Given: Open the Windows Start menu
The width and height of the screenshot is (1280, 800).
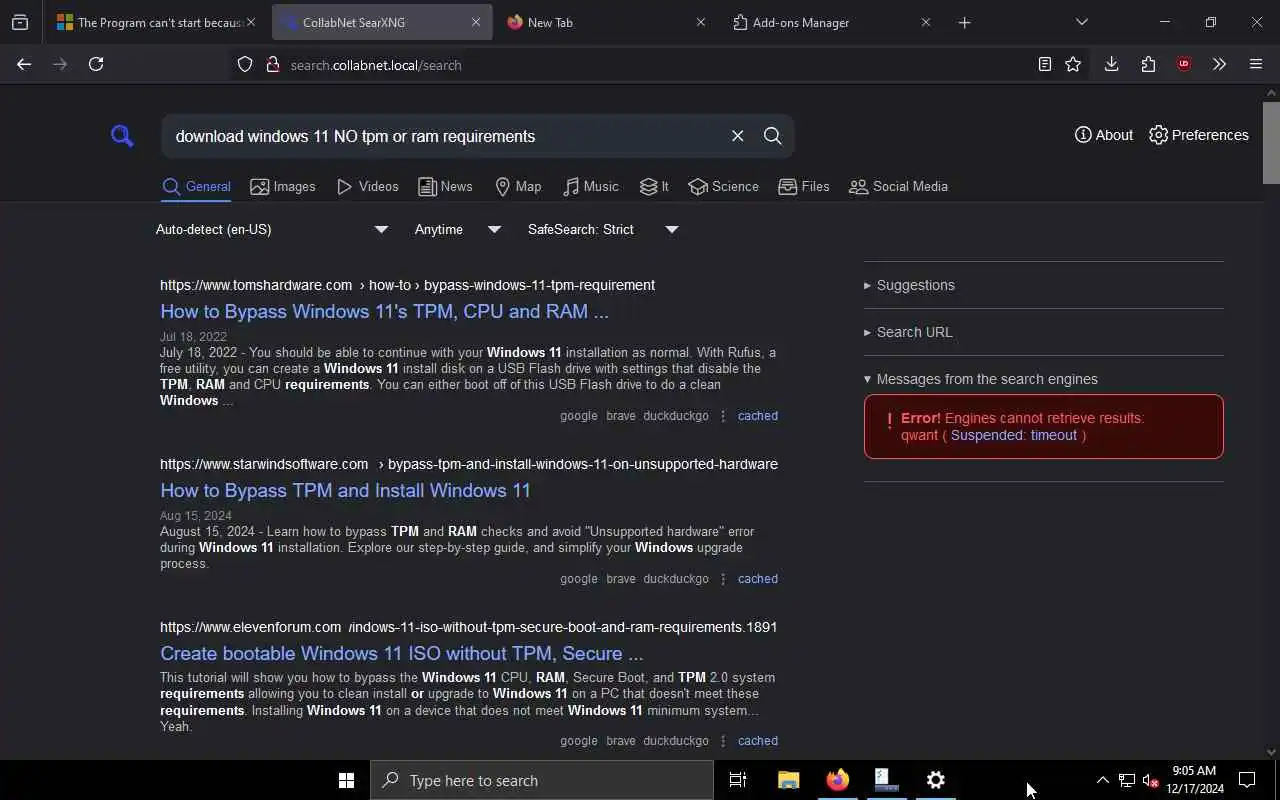Looking at the screenshot, I should tap(346, 780).
